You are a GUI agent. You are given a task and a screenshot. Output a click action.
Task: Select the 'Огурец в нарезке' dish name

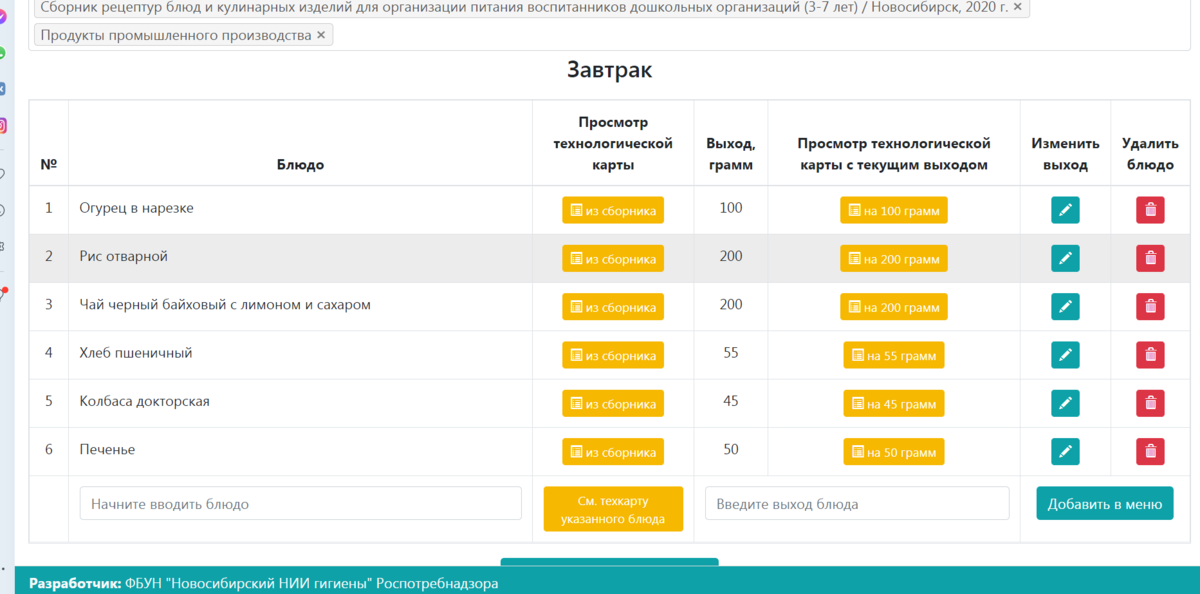137,208
